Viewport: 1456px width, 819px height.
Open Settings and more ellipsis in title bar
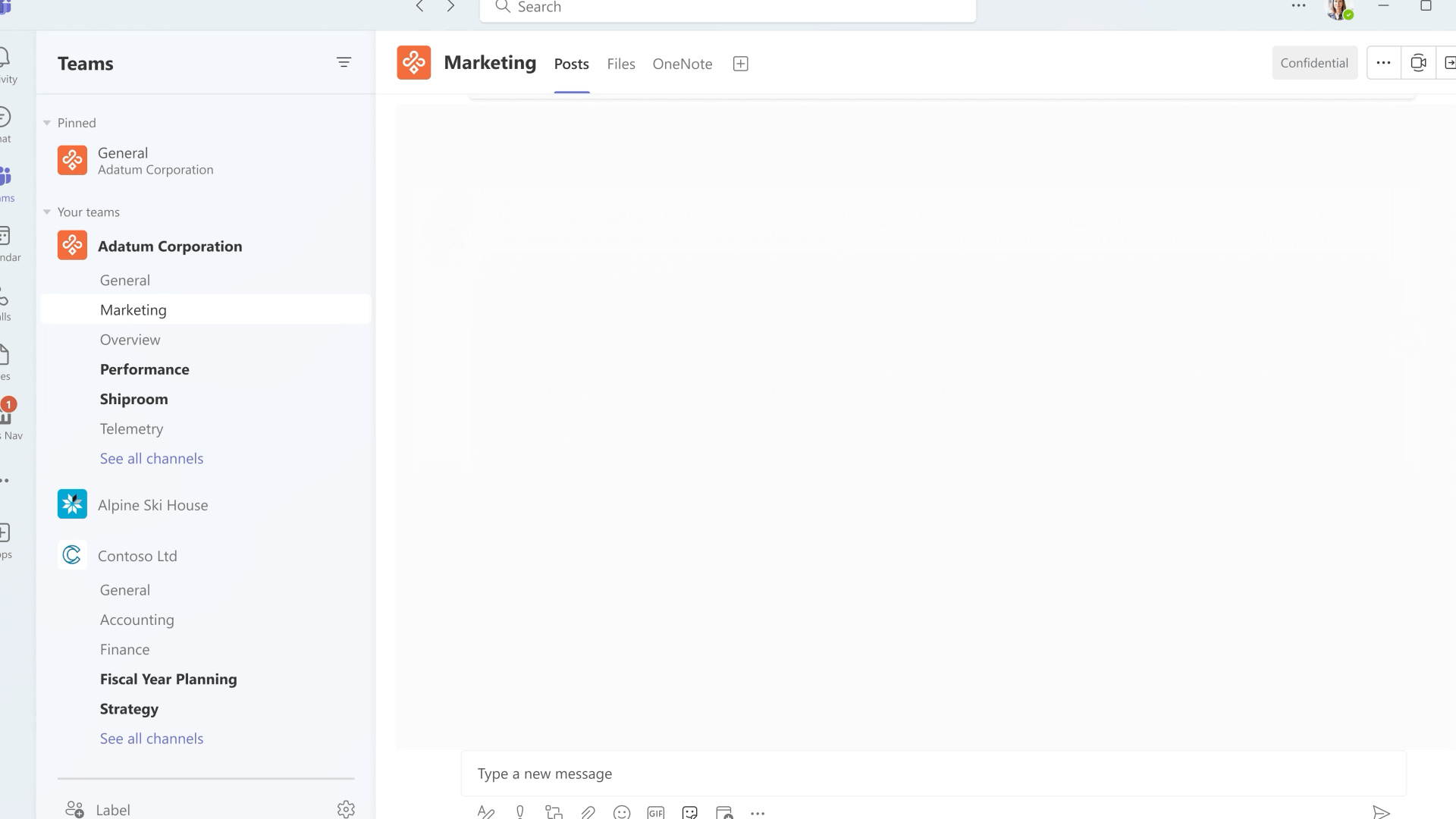point(1298,6)
